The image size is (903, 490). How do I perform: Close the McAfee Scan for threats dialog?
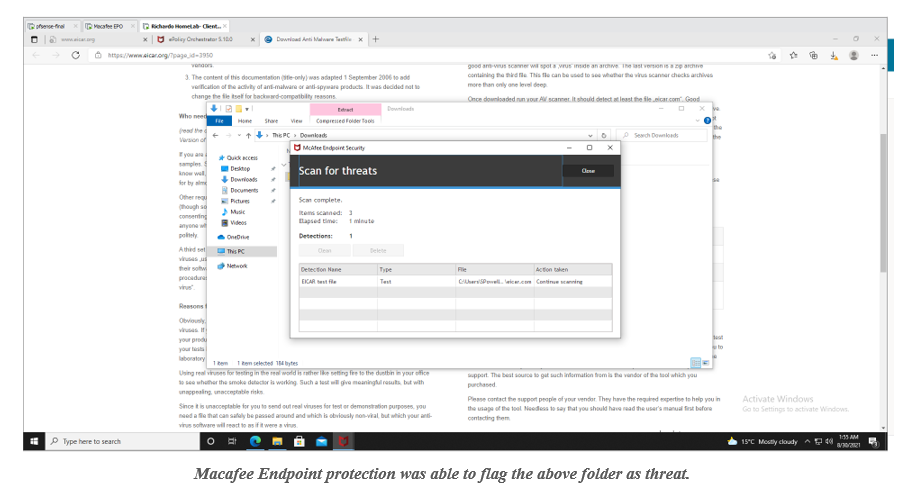(x=588, y=170)
